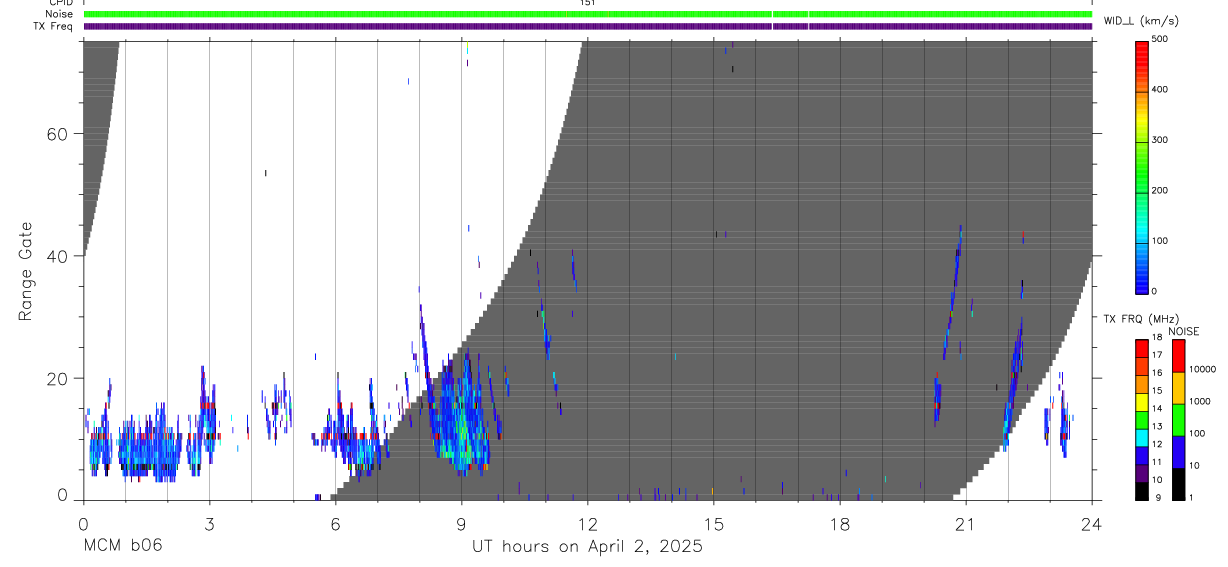Click the 100 tick label on width scale
Viewport: 1228px width, 567px height.
[1161, 241]
